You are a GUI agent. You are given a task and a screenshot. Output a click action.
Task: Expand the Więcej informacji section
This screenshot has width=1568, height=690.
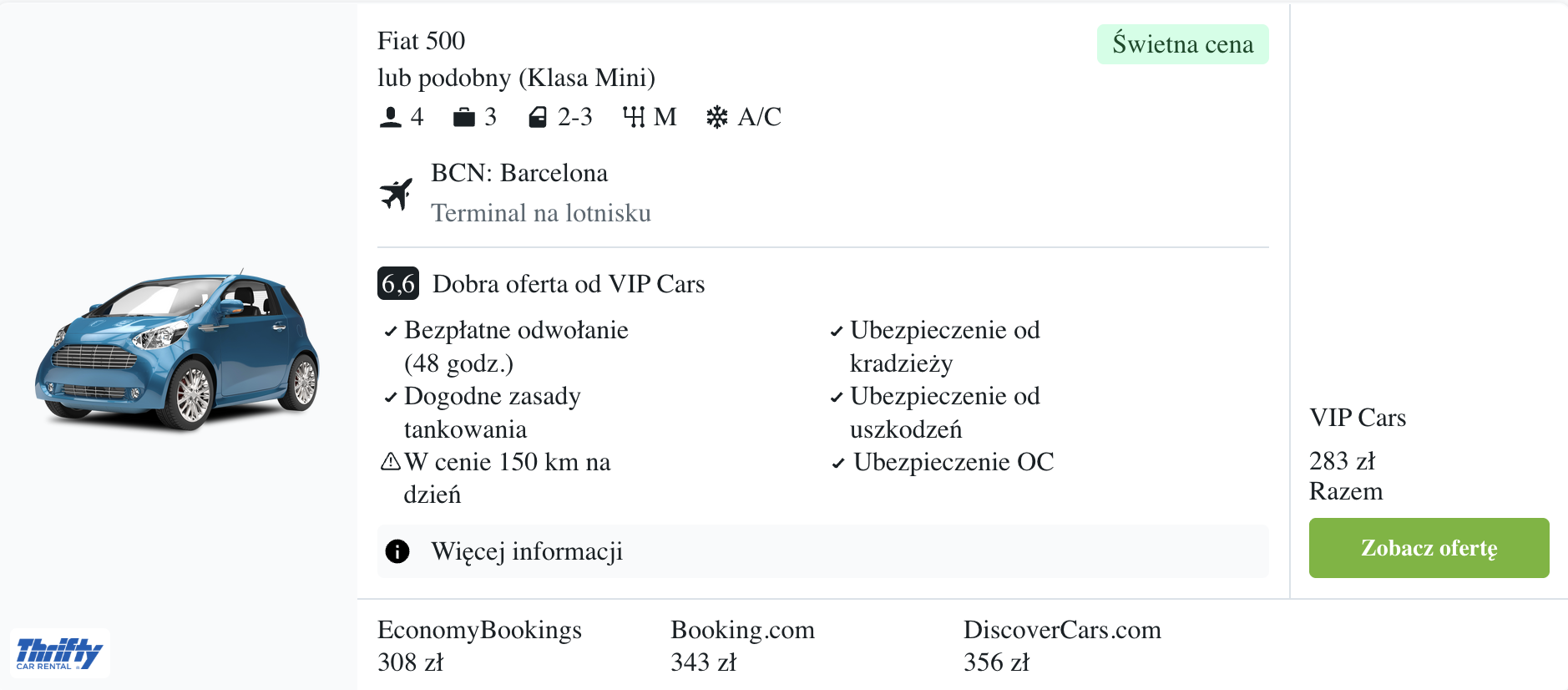coord(526,551)
